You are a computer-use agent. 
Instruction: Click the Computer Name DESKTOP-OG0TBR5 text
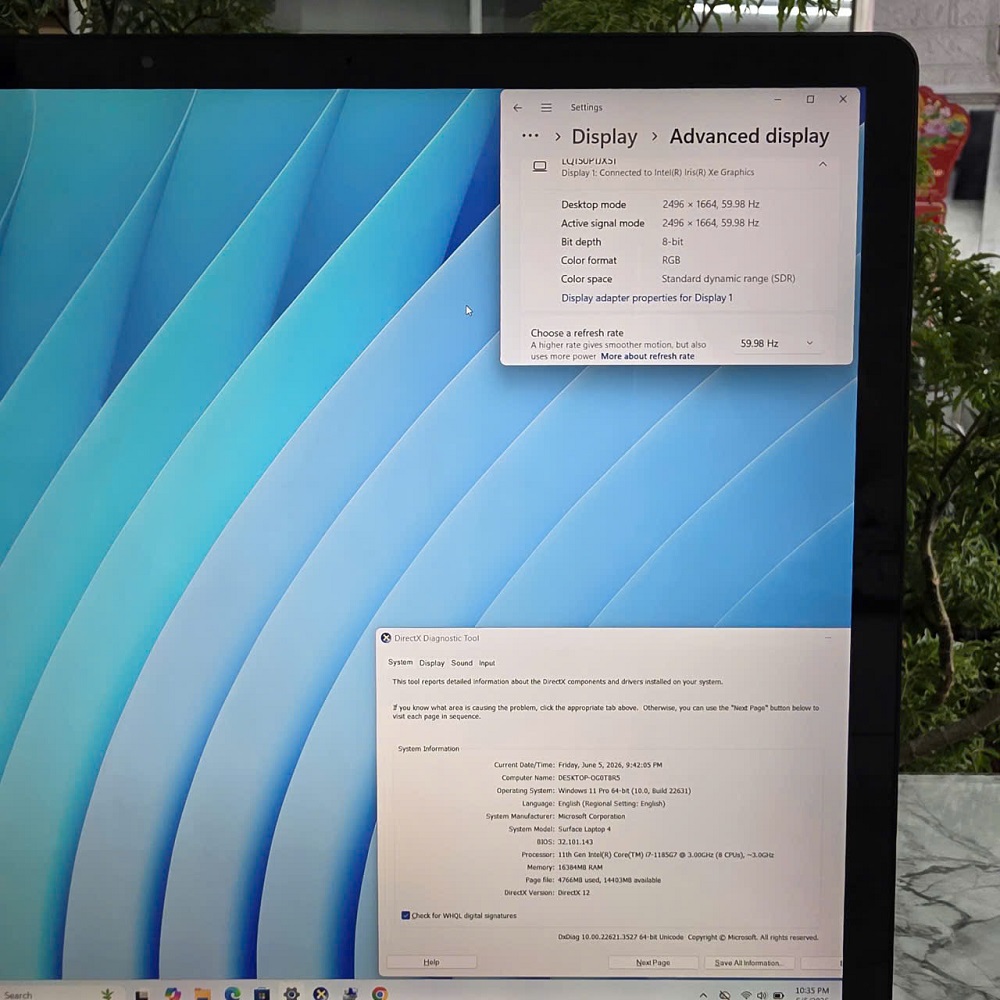589,778
